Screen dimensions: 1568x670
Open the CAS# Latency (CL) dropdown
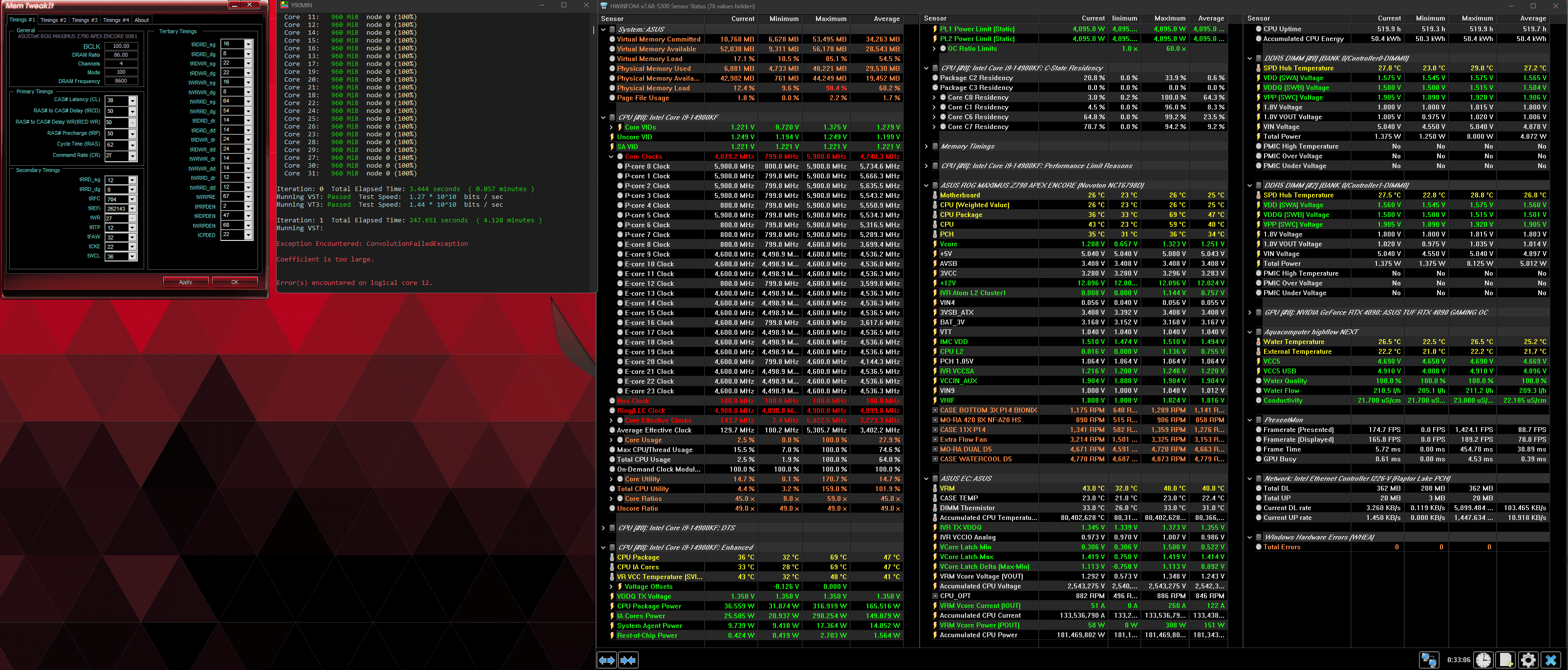pos(132,100)
